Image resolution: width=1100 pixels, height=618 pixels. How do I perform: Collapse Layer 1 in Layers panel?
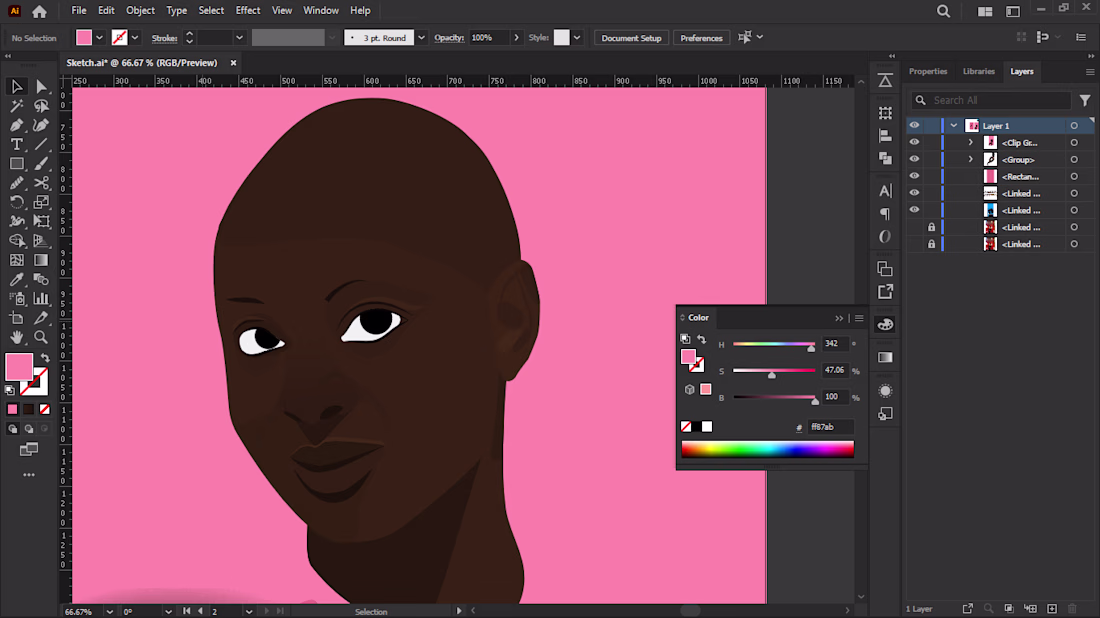954,126
